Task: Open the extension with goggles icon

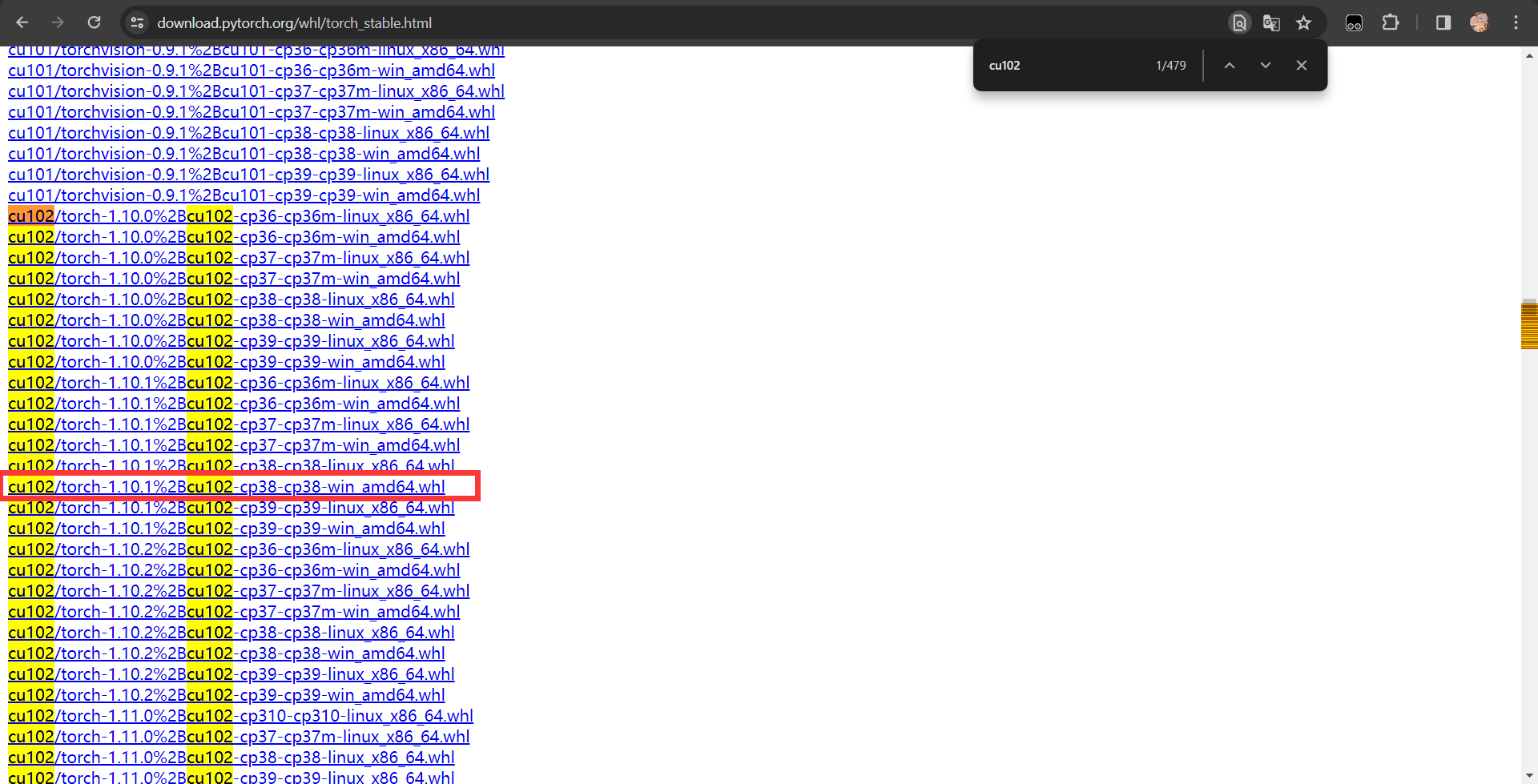Action: tap(1354, 22)
